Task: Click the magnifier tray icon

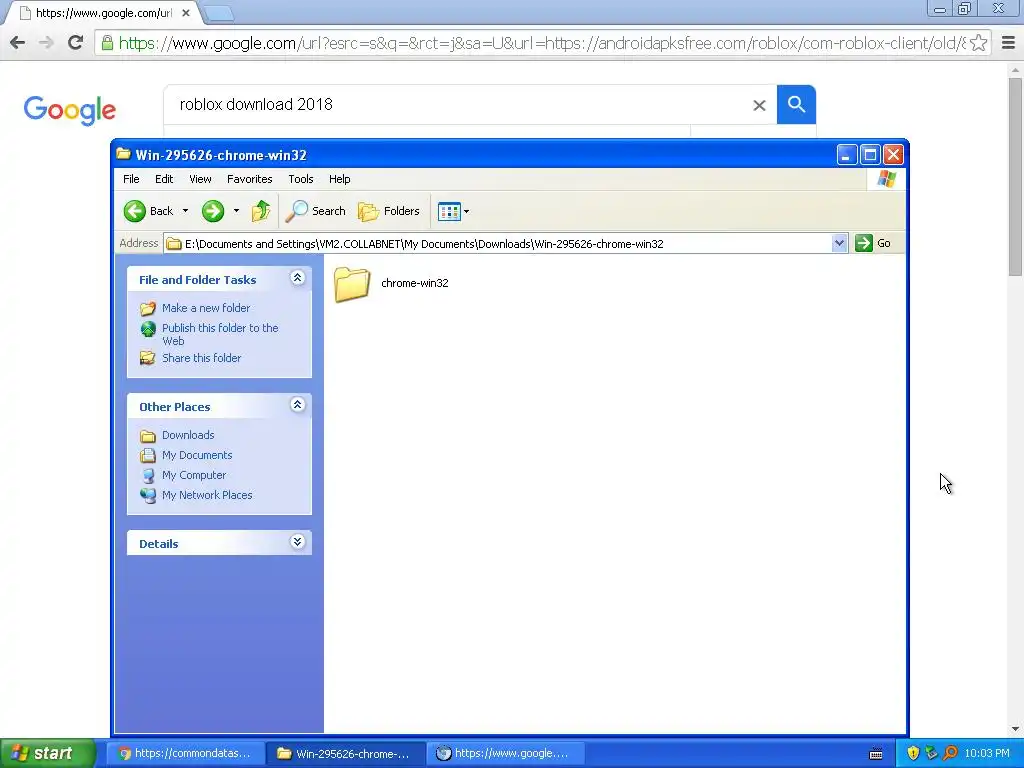Action: click(x=950, y=753)
